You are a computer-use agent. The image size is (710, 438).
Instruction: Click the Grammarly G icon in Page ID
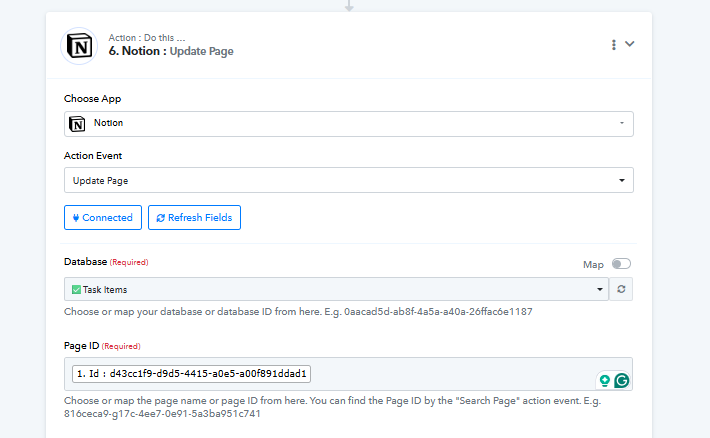tap(621, 380)
